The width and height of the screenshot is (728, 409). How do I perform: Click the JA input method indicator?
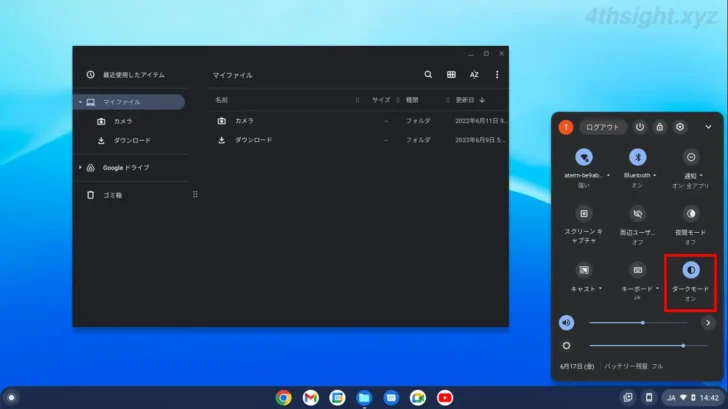(x=671, y=398)
